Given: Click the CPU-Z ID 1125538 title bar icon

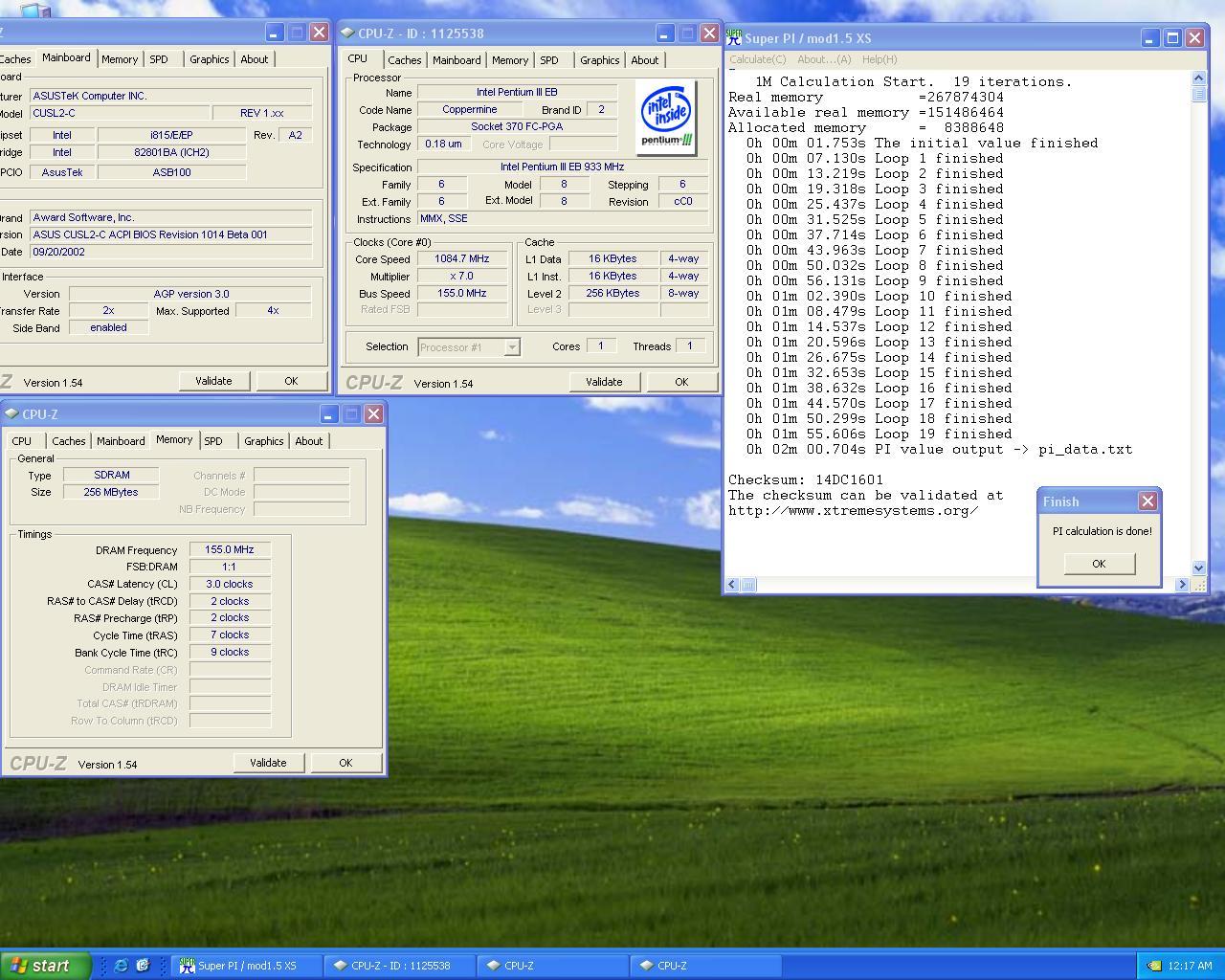Looking at the screenshot, I should (x=347, y=33).
